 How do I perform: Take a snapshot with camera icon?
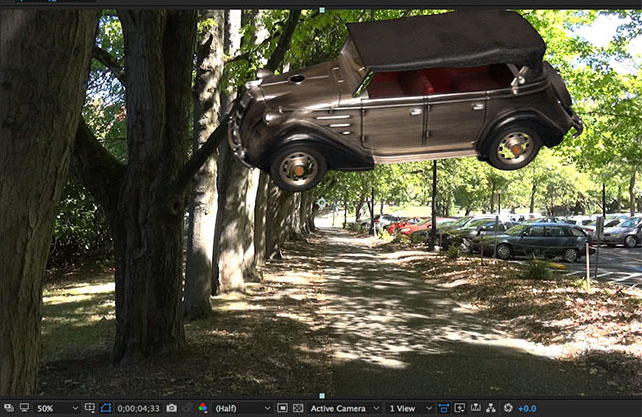[171, 408]
